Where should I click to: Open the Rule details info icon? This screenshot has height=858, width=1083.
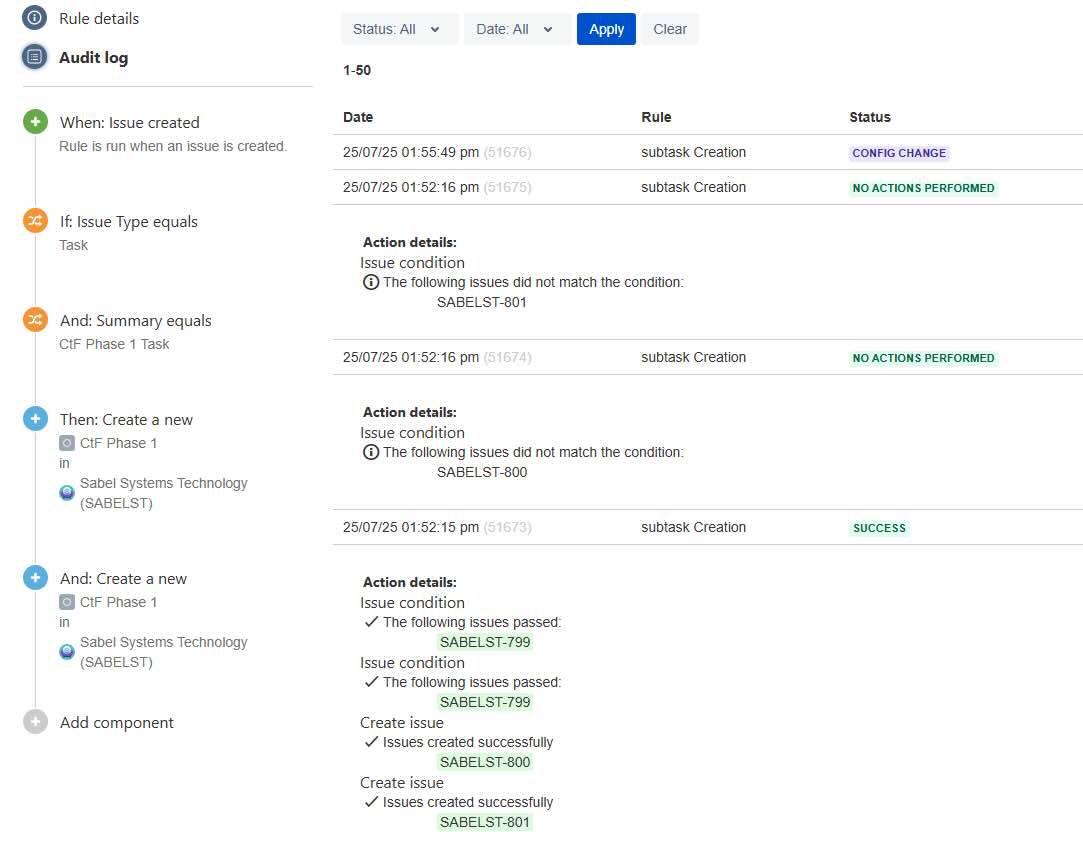(x=34, y=18)
